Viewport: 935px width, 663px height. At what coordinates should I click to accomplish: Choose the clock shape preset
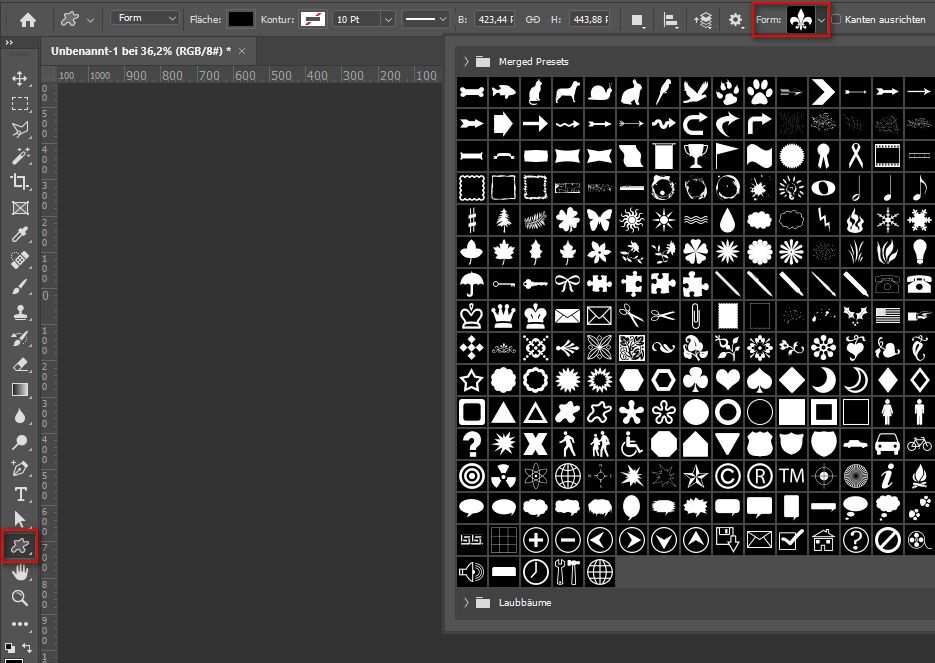[x=535, y=572]
